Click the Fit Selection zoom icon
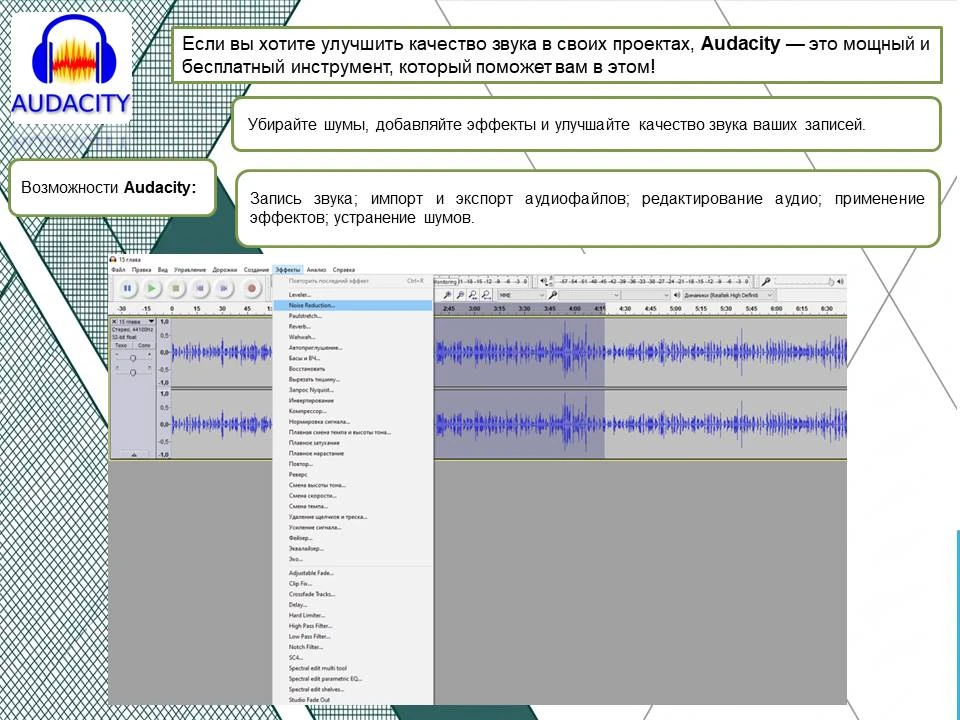 473,295
